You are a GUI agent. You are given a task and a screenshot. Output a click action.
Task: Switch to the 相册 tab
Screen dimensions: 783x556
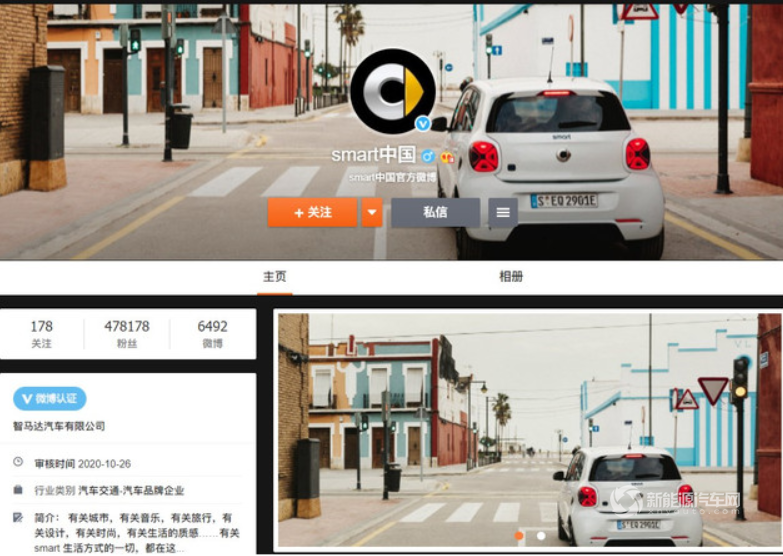click(511, 276)
